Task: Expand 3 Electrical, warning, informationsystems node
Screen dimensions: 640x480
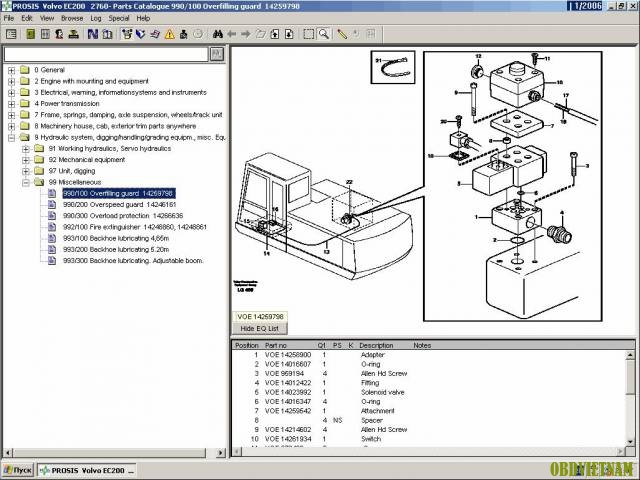Action: (x=11, y=93)
